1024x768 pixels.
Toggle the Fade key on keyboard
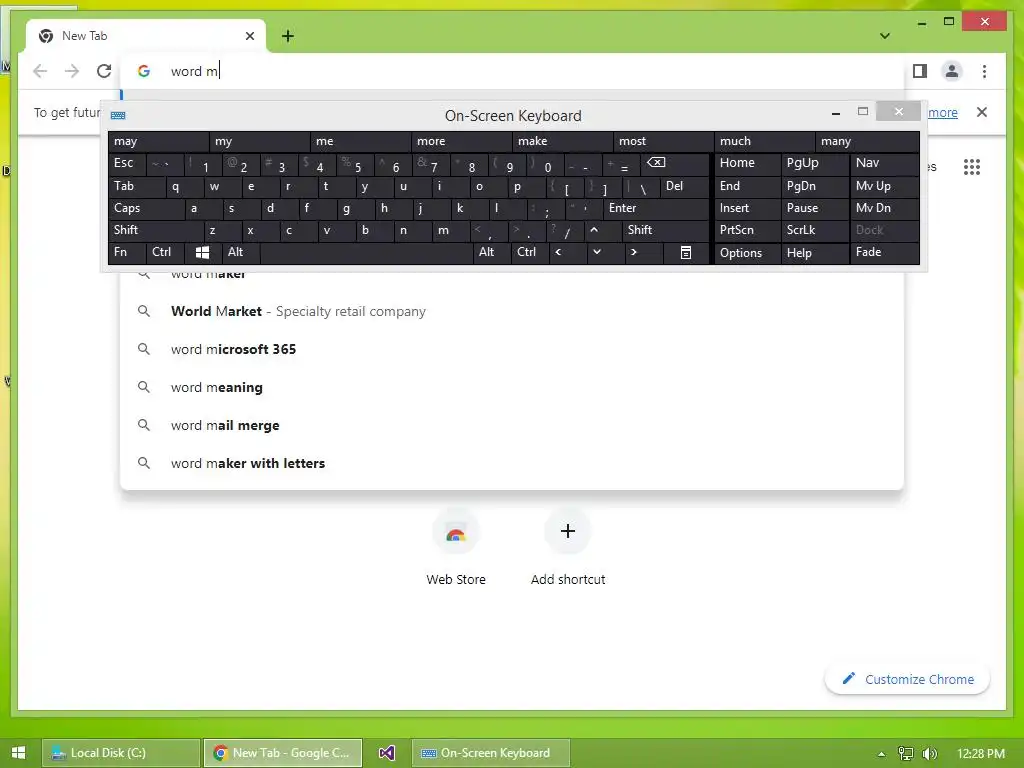(x=885, y=252)
